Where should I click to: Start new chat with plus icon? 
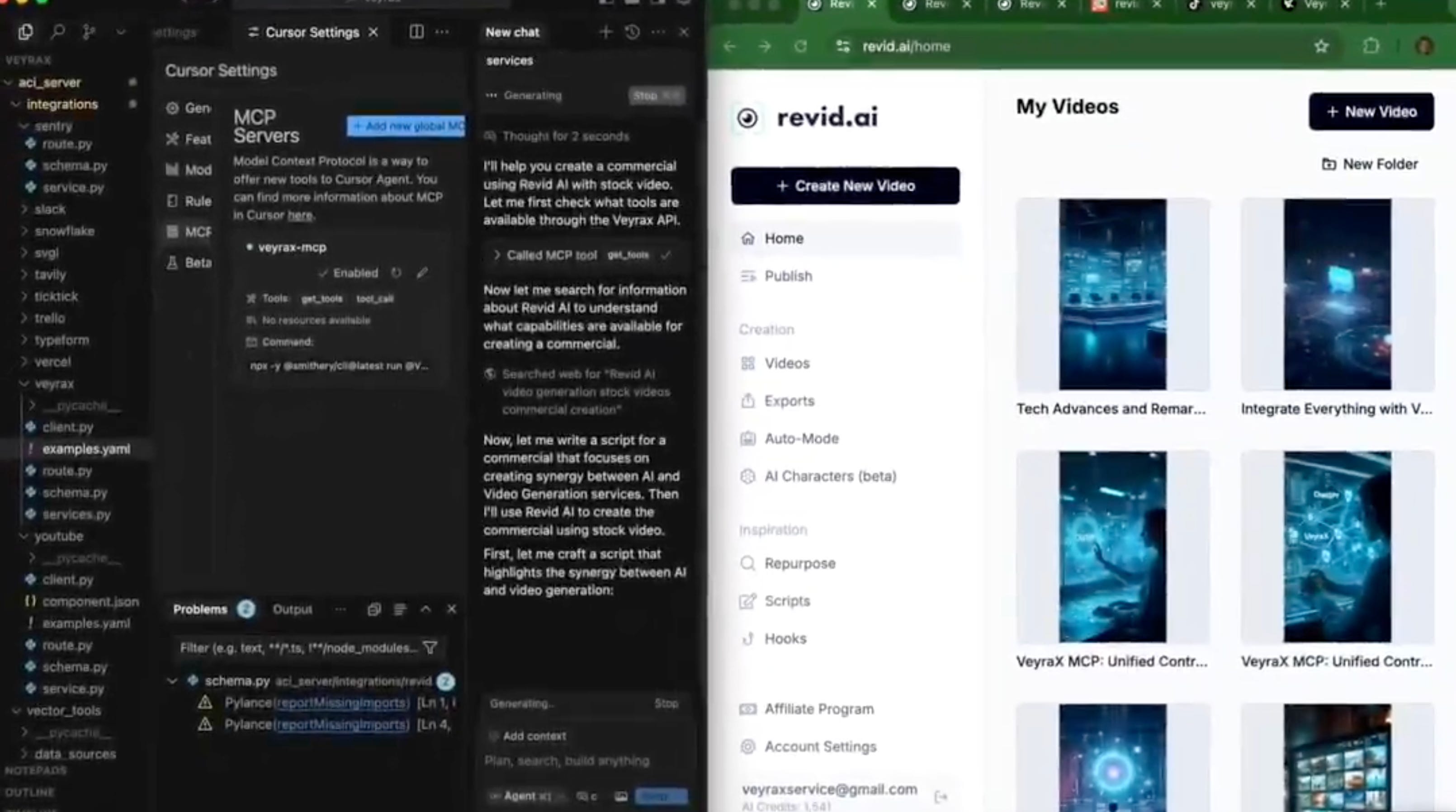tap(605, 32)
